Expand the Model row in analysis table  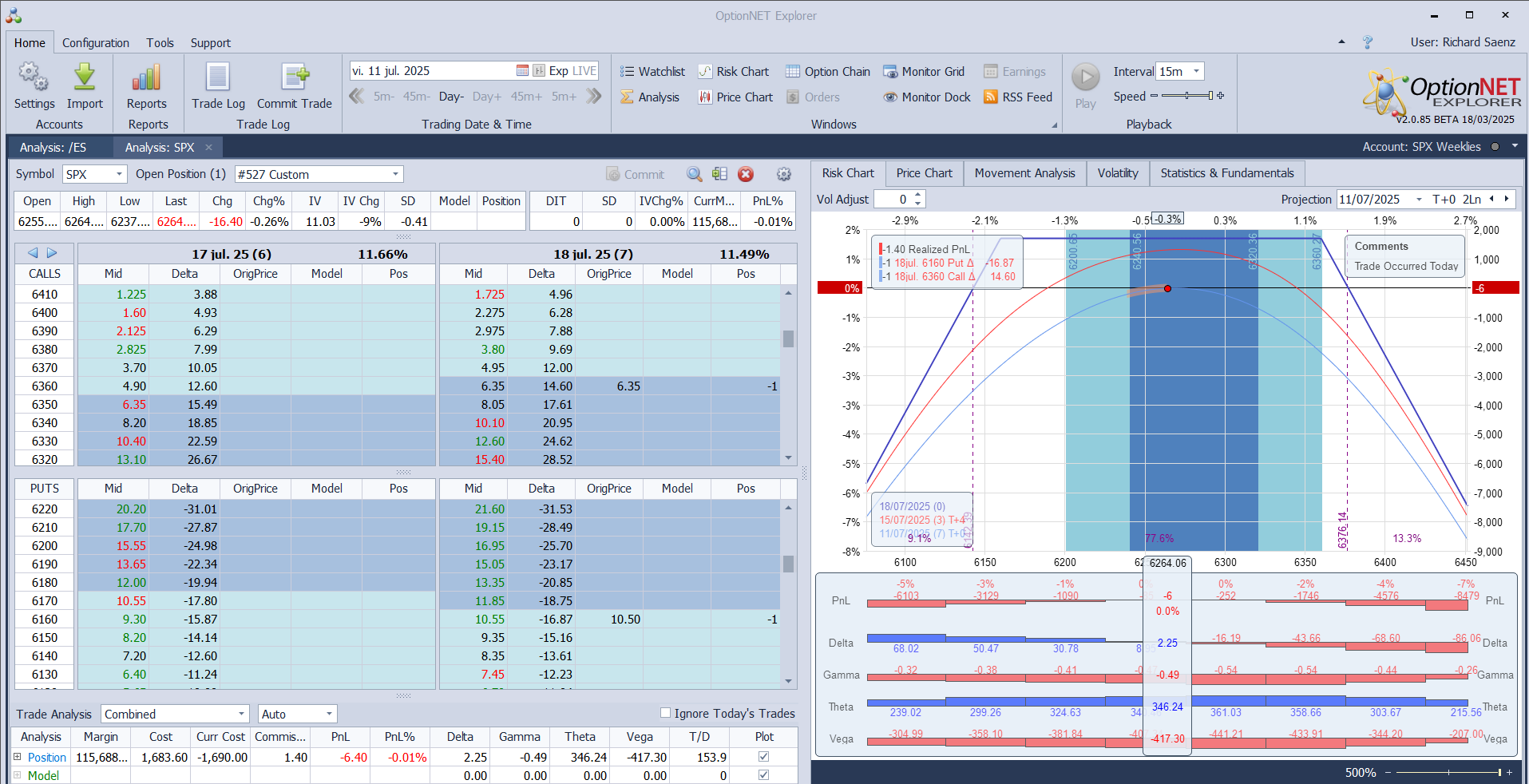coord(18,775)
